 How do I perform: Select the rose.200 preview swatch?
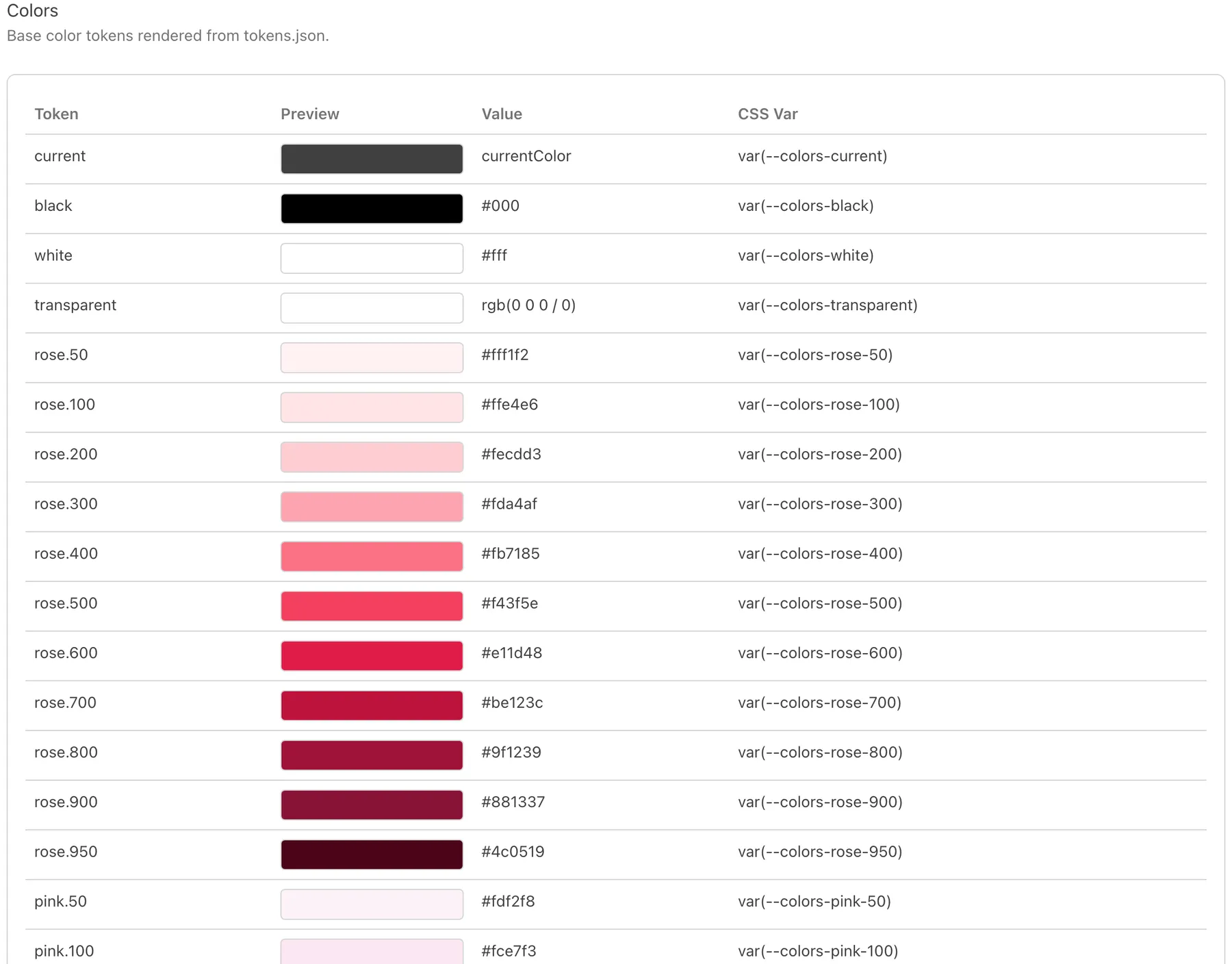[372, 457]
